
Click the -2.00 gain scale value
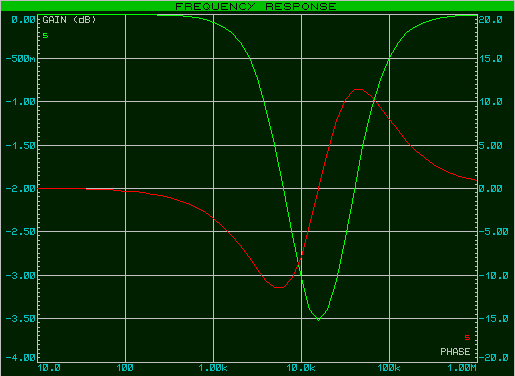(21, 189)
